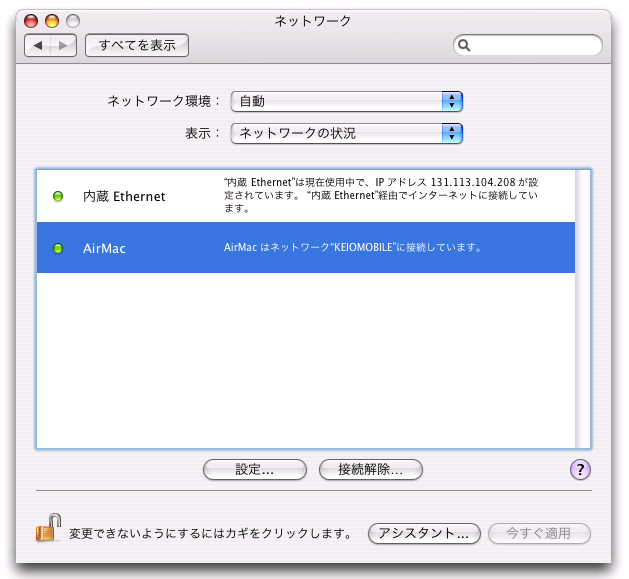Image resolution: width=629 pixels, height=579 pixels.
Task: Select the 内蔵 Ethernet entry in the list
Action: tap(124, 197)
